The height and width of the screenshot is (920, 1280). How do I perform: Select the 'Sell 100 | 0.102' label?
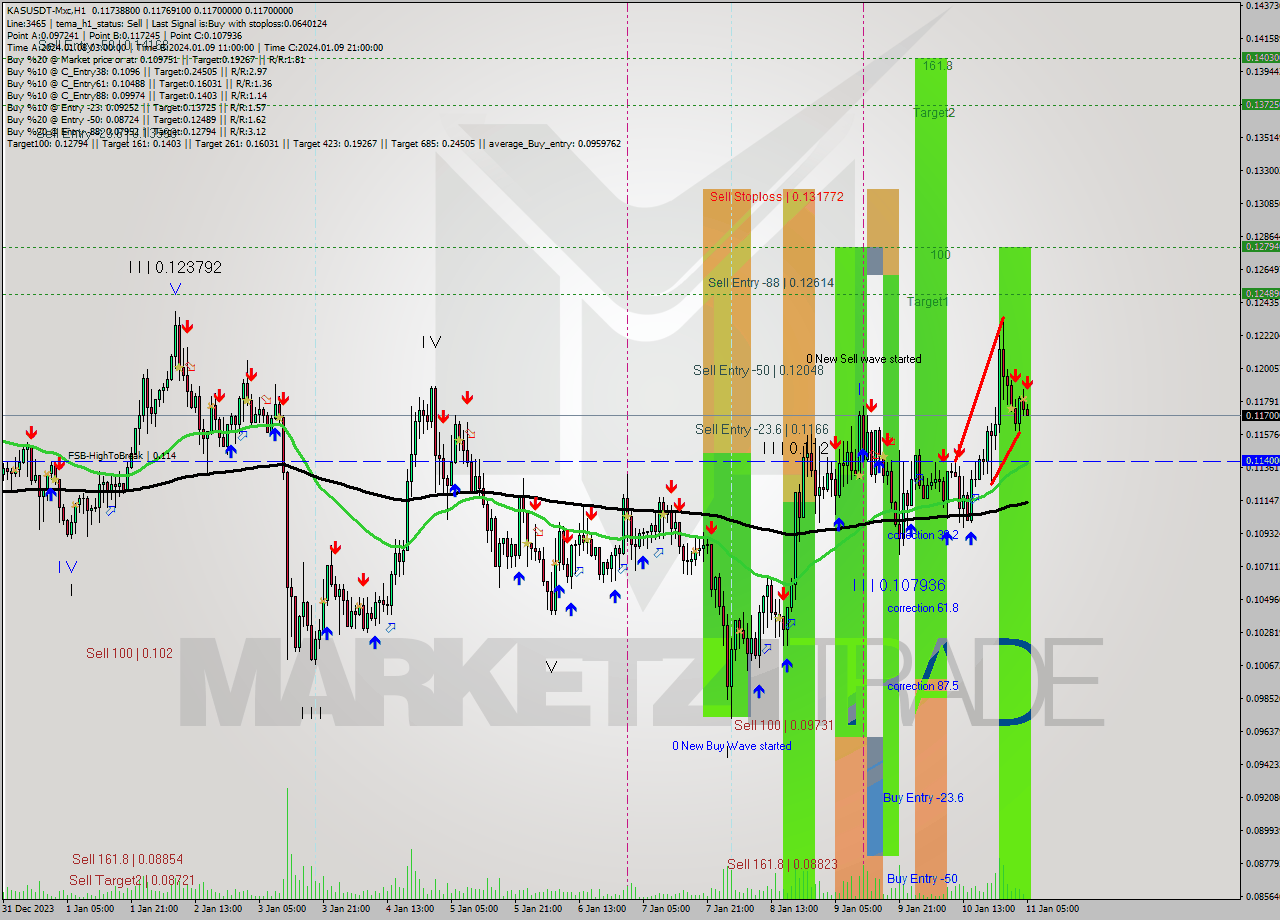tap(129, 653)
